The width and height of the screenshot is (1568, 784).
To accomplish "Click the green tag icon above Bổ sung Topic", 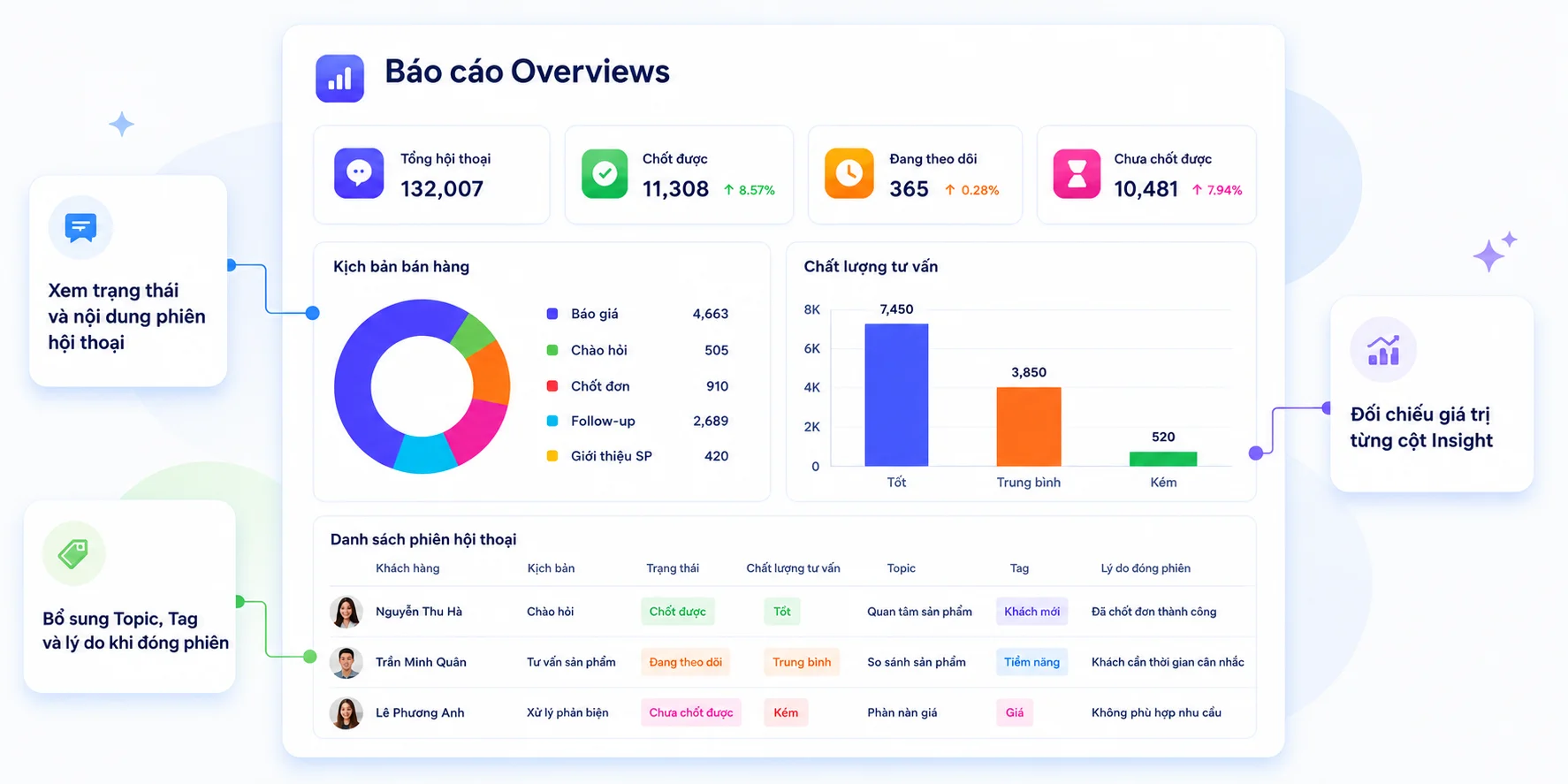I will [73, 553].
